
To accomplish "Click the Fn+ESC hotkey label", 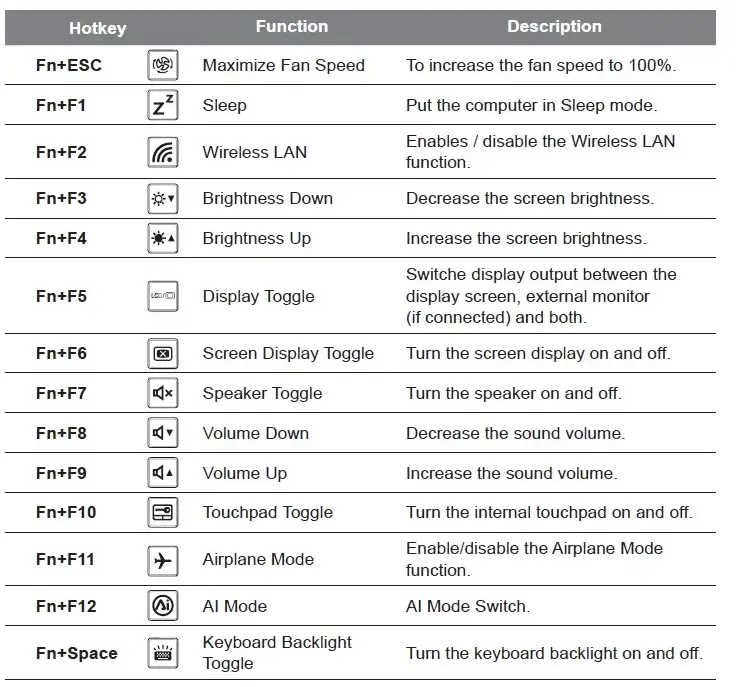I will tap(68, 66).
